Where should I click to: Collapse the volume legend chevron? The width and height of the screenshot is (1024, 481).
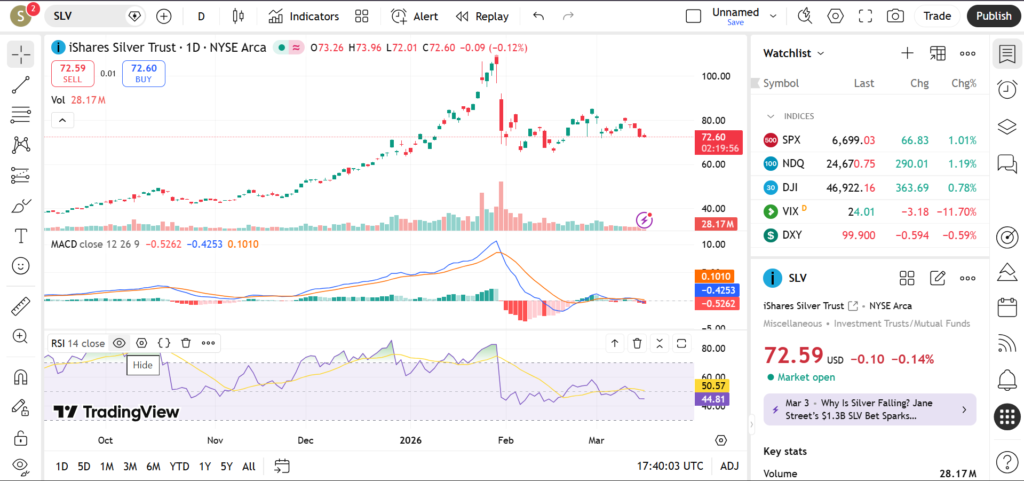pos(62,121)
